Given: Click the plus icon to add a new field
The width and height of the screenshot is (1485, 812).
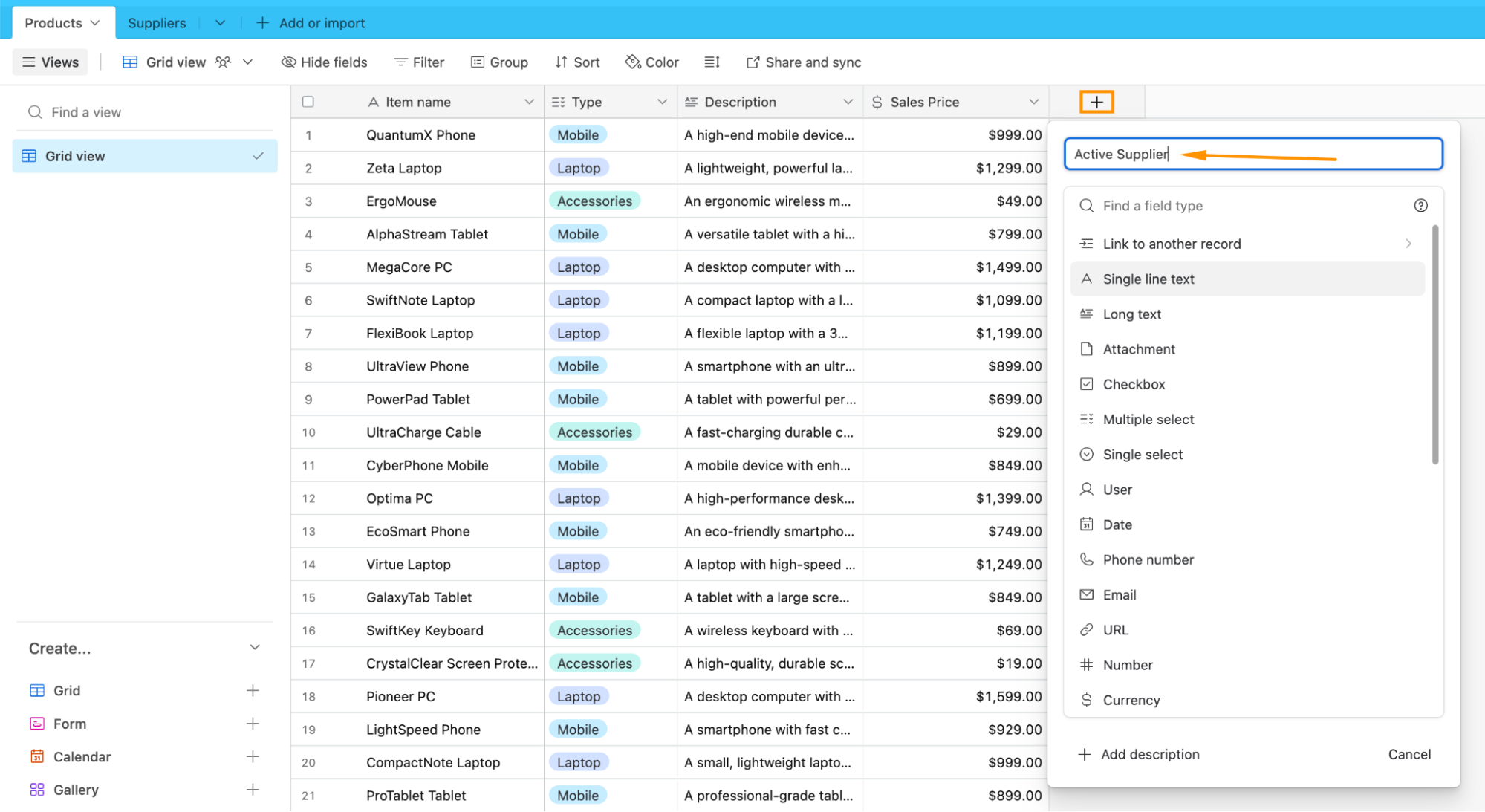Looking at the screenshot, I should point(1096,102).
